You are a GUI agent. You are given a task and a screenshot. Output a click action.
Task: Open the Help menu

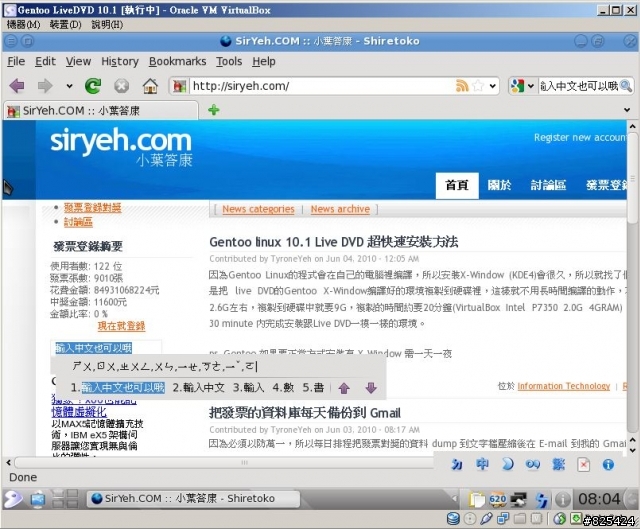coord(264,61)
